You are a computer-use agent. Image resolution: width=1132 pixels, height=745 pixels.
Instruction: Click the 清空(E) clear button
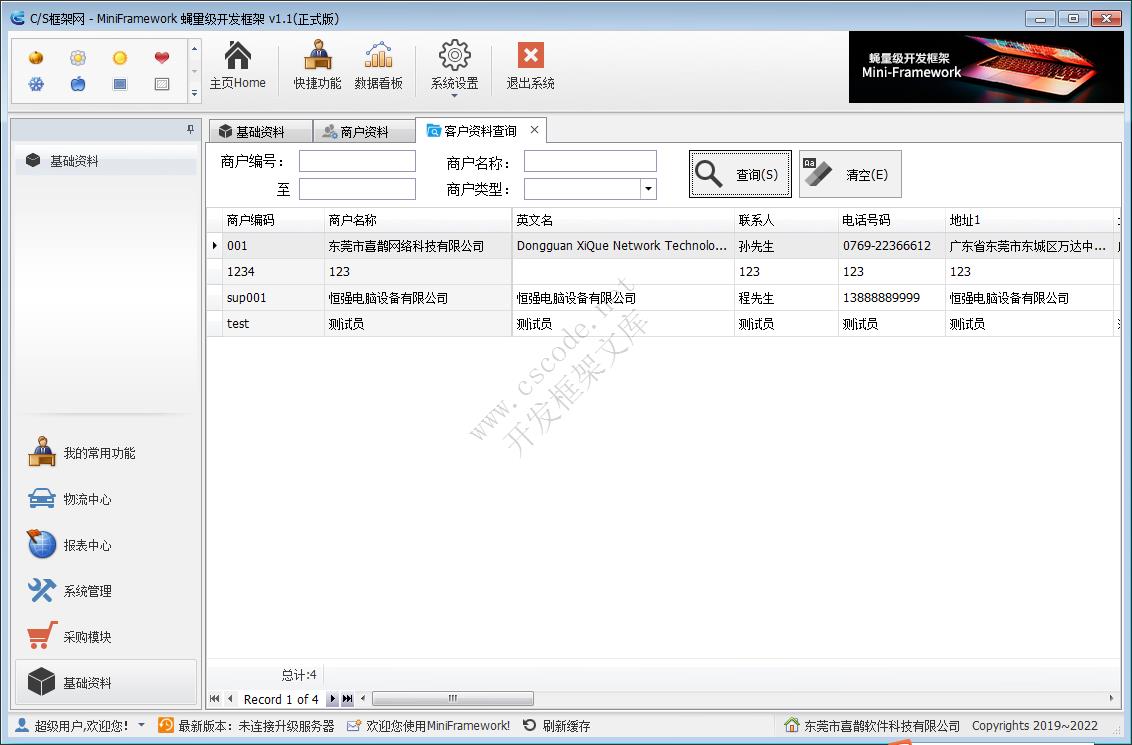click(x=850, y=173)
